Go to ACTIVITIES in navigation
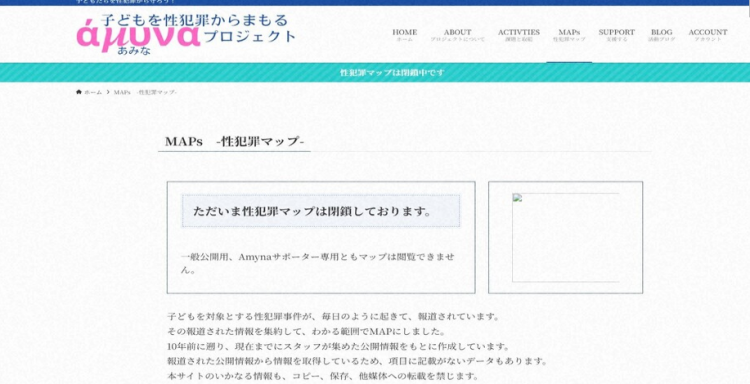This screenshot has width=750, height=384. tap(518, 35)
